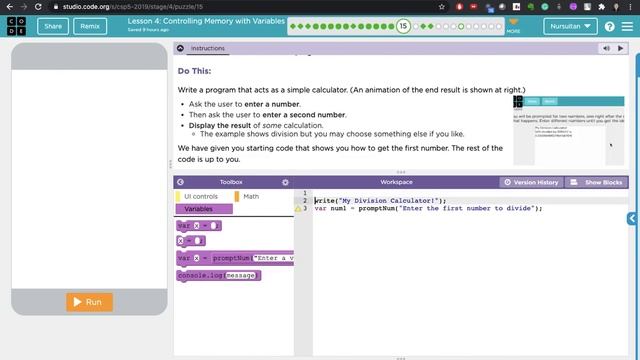Pick the 'var x = ' block
This screenshot has width=640, height=360.
[x=199, y=226]
